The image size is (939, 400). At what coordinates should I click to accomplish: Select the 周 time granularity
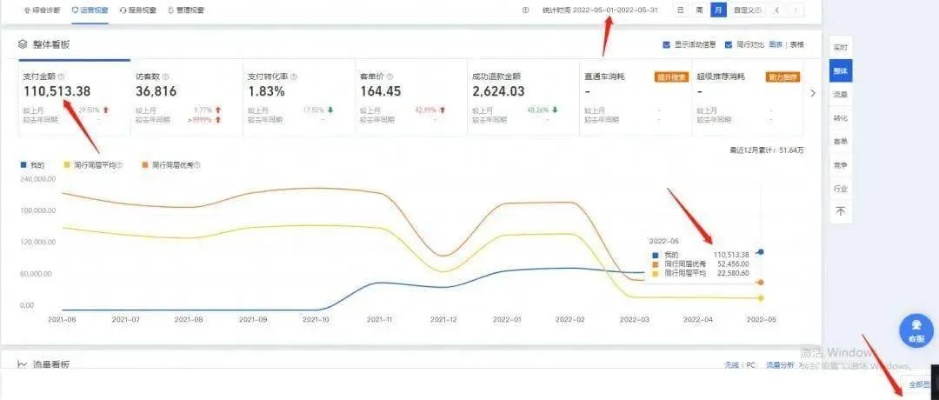(699, 10)
